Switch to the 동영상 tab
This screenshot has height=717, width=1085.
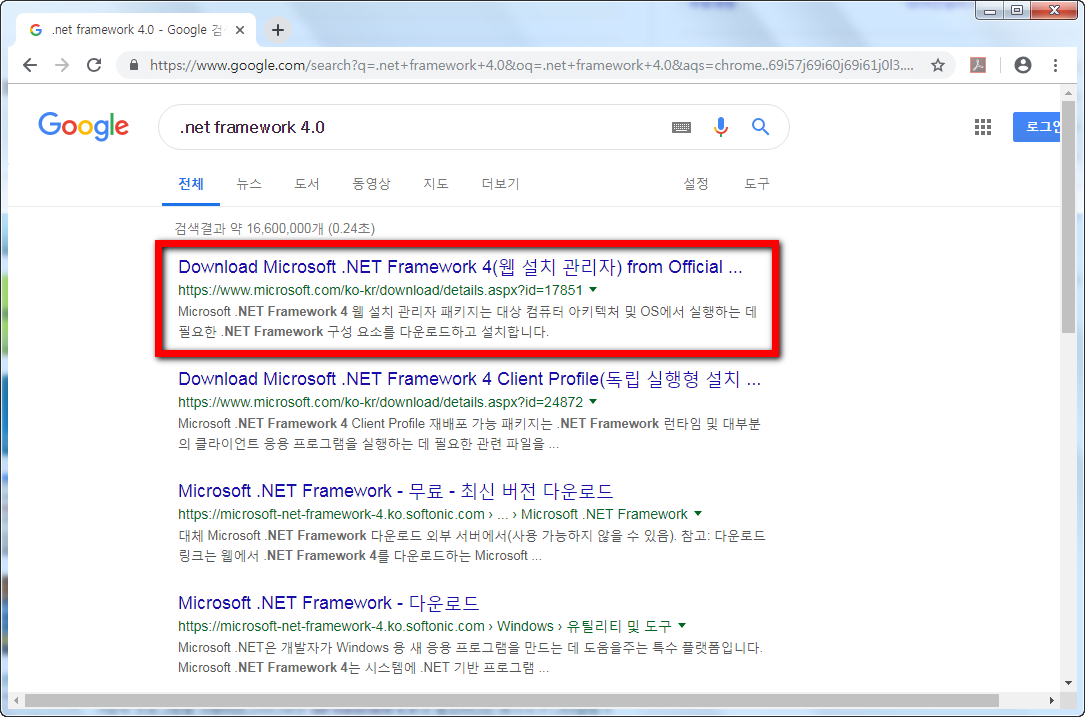(x=372, y=183)
